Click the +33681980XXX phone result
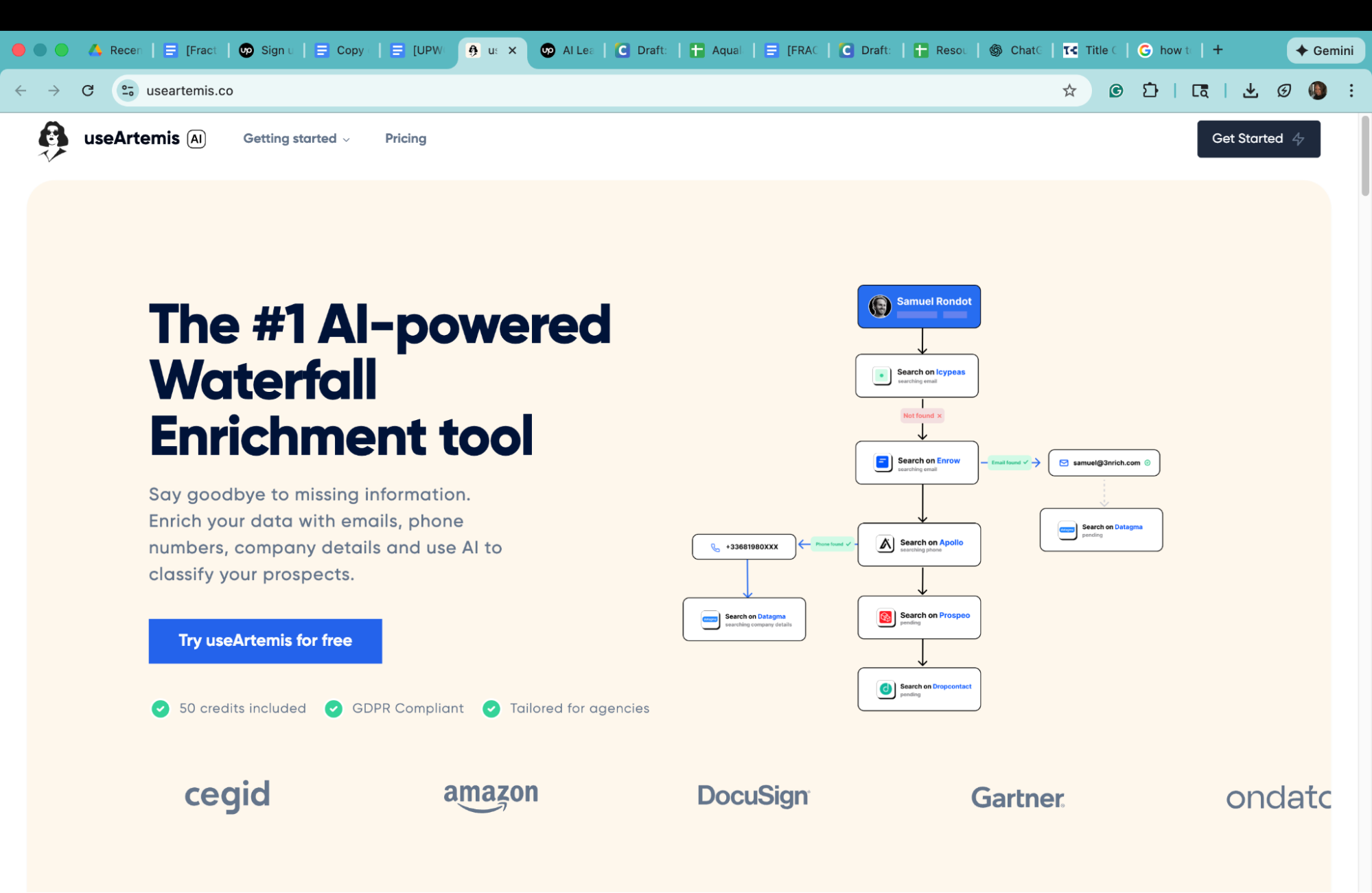This screenshot has width=1372, height=893. [743, 546]
